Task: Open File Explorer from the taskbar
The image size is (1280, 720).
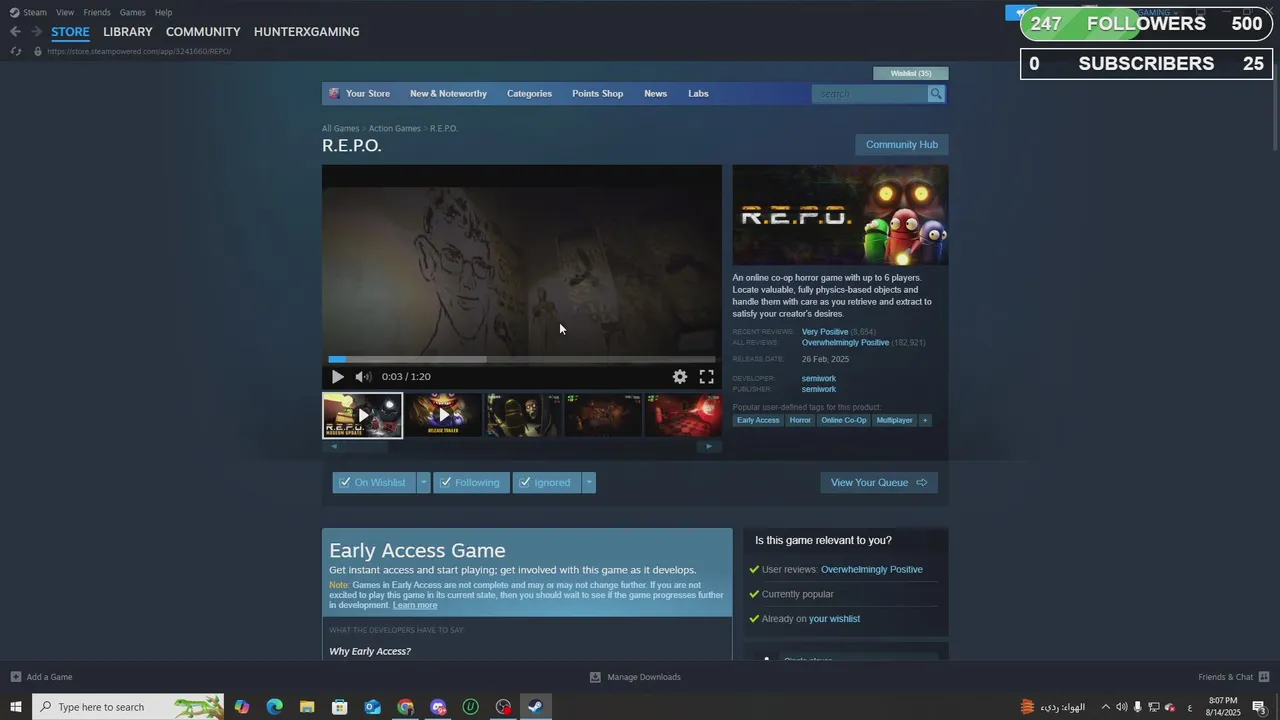Action: (x=307, y=707)
